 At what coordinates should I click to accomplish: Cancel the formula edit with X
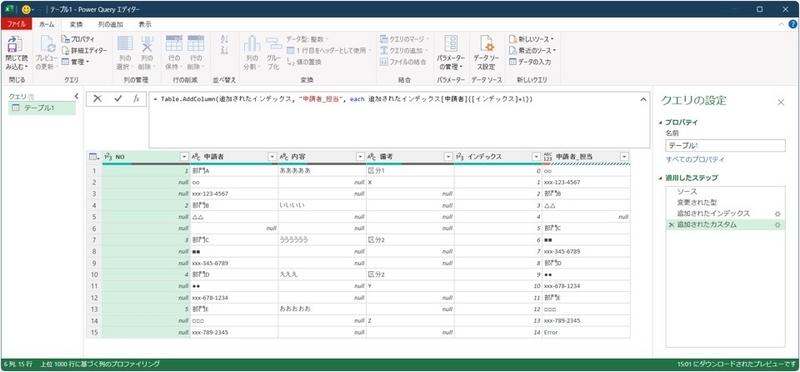point(97,99)
